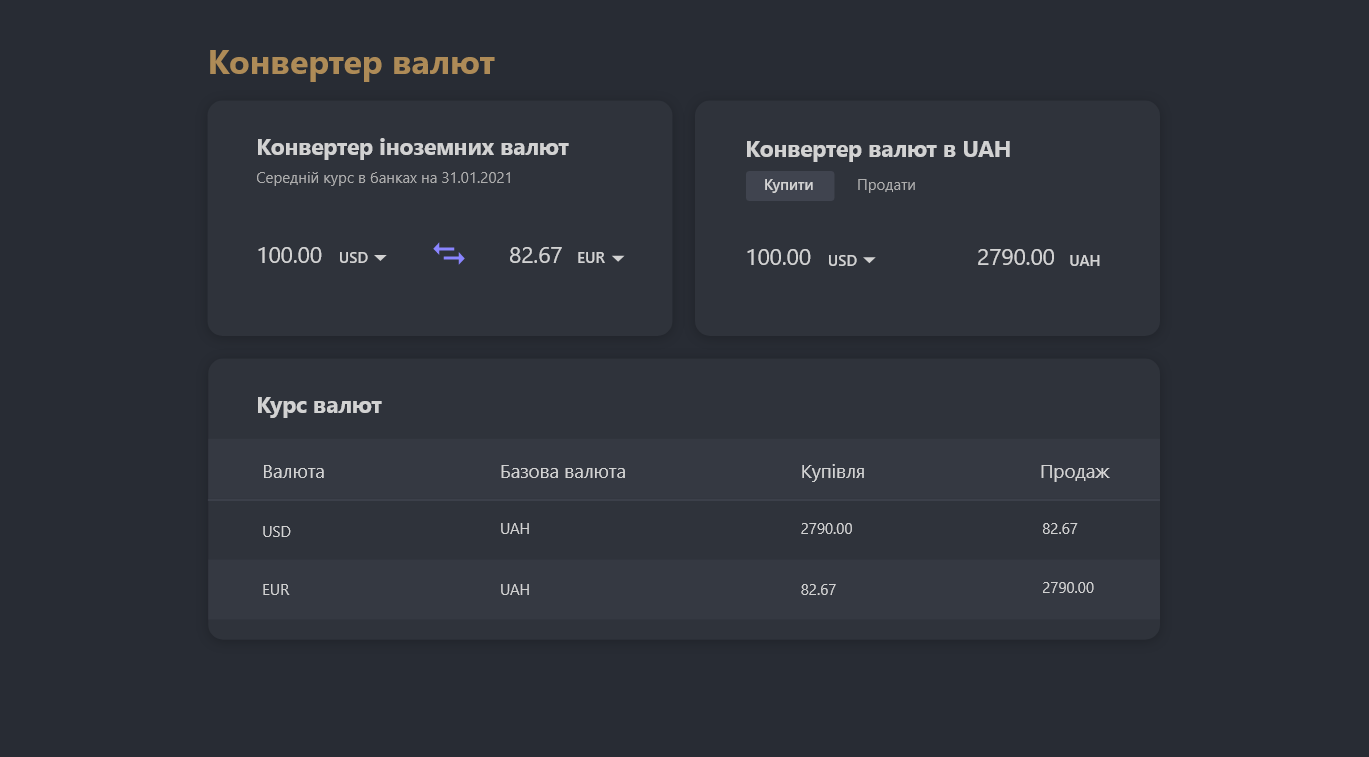1369x757 pixels.
Task: Select the EUR row currency cell
Action: (275, 590)
